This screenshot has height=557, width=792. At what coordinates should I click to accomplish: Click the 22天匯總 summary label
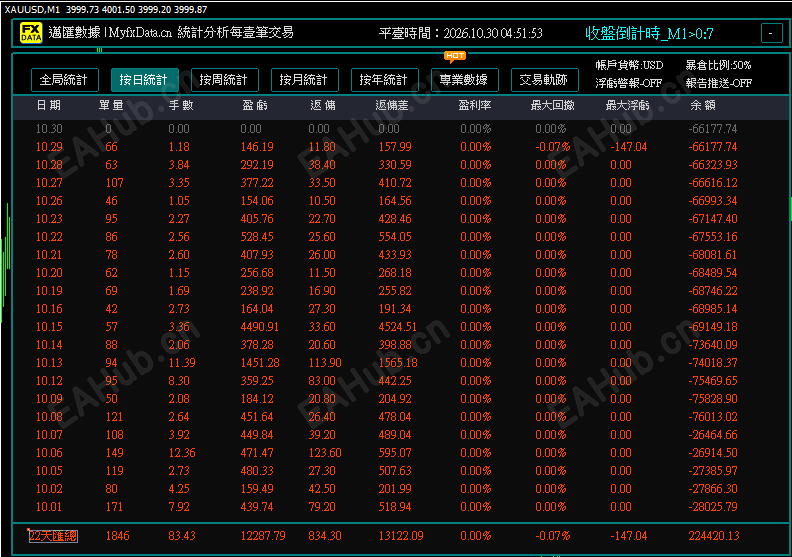53,536
